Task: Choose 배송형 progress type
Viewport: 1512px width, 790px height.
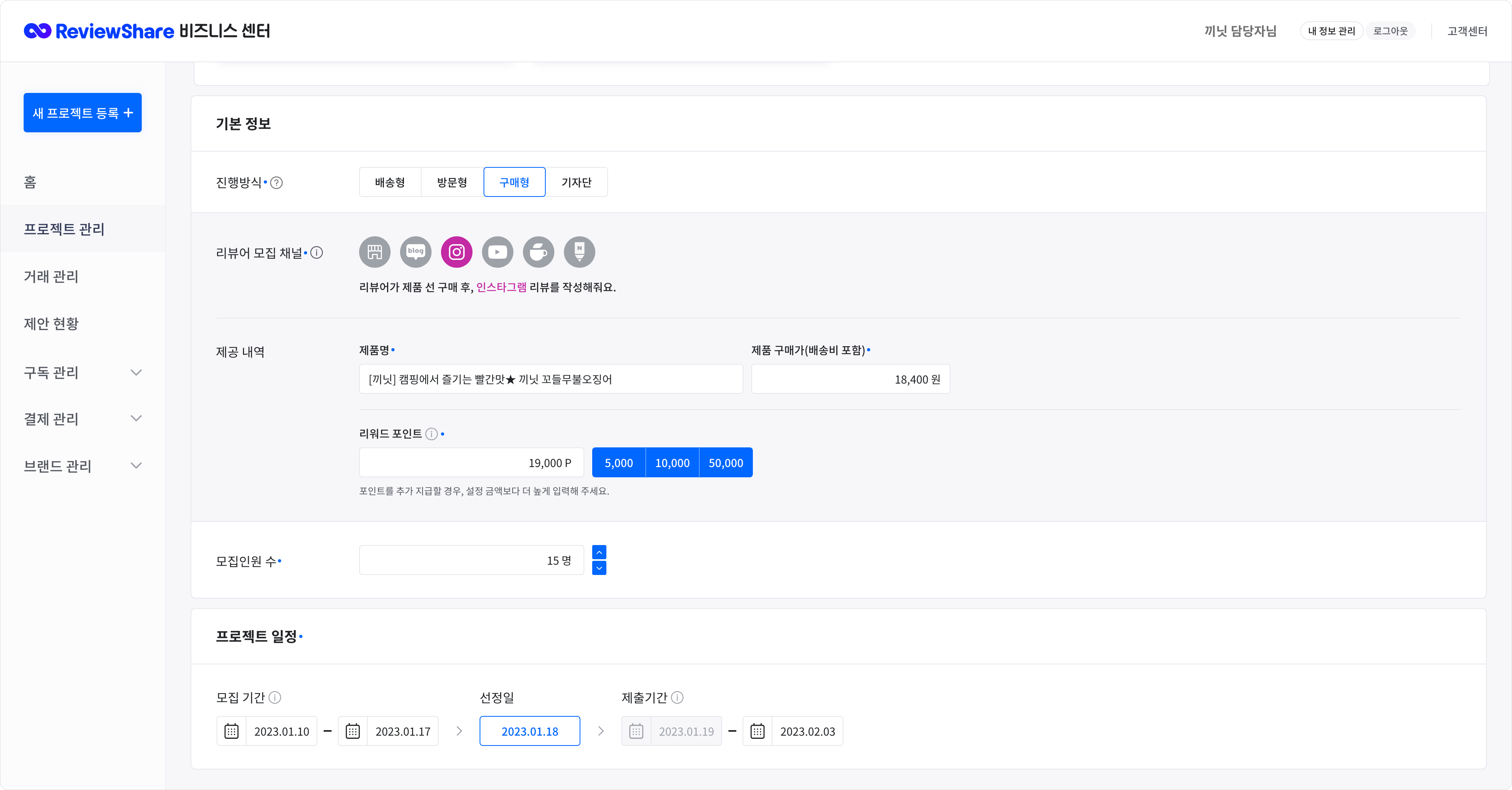Action: pyautogui.click(x=390, y=182)
